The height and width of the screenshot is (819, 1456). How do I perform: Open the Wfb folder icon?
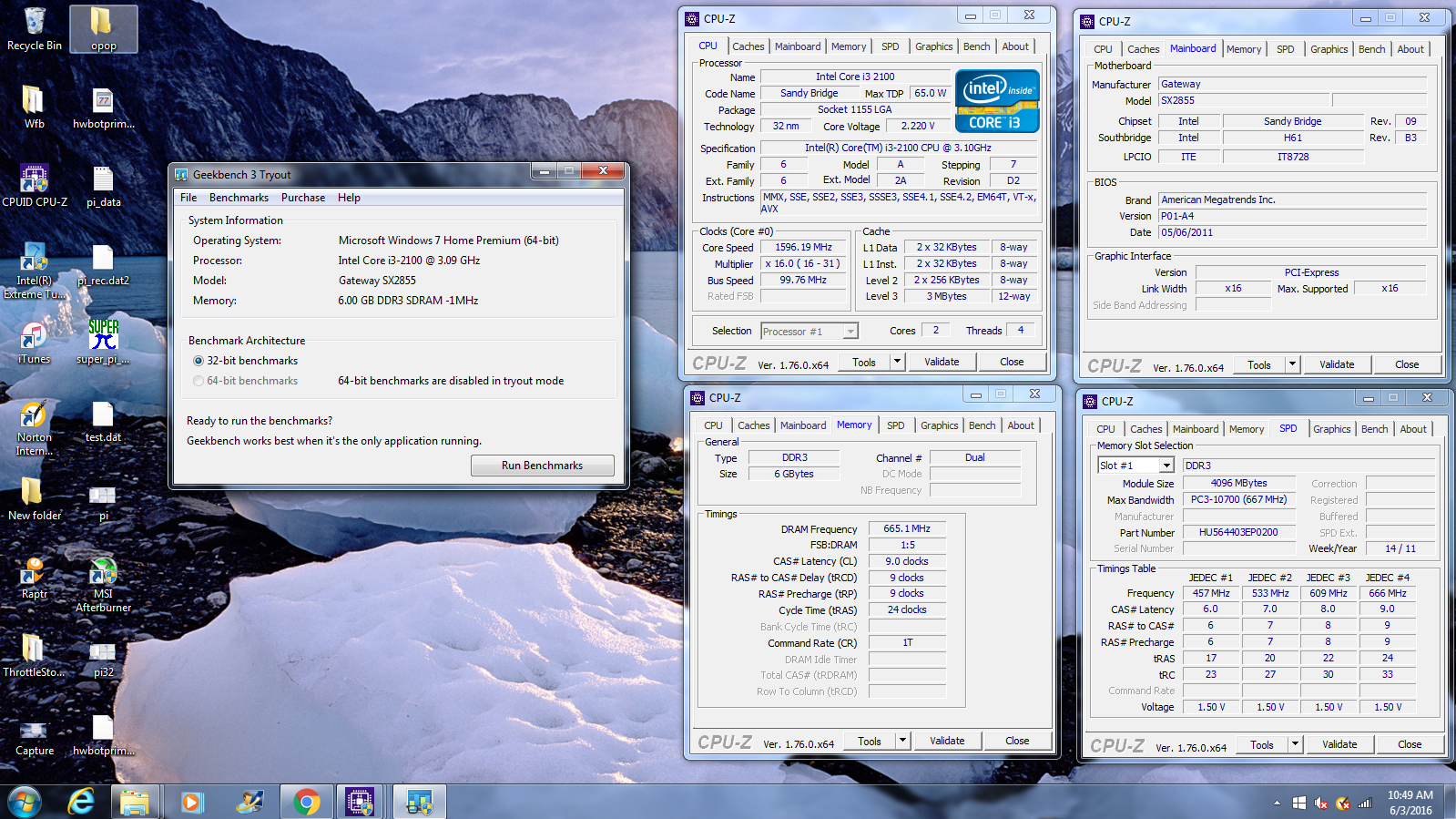34,107
